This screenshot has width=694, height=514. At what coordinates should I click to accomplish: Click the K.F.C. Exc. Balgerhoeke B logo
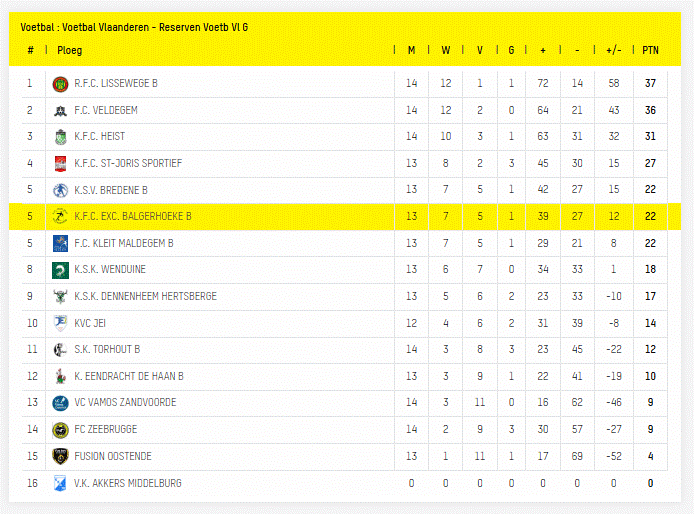[x=60, y=216]
